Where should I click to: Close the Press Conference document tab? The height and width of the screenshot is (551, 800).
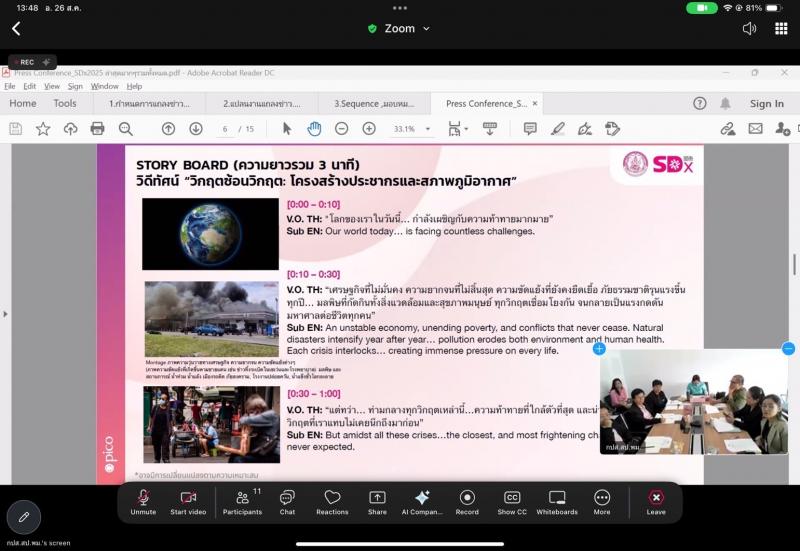[x=535, y=104]
